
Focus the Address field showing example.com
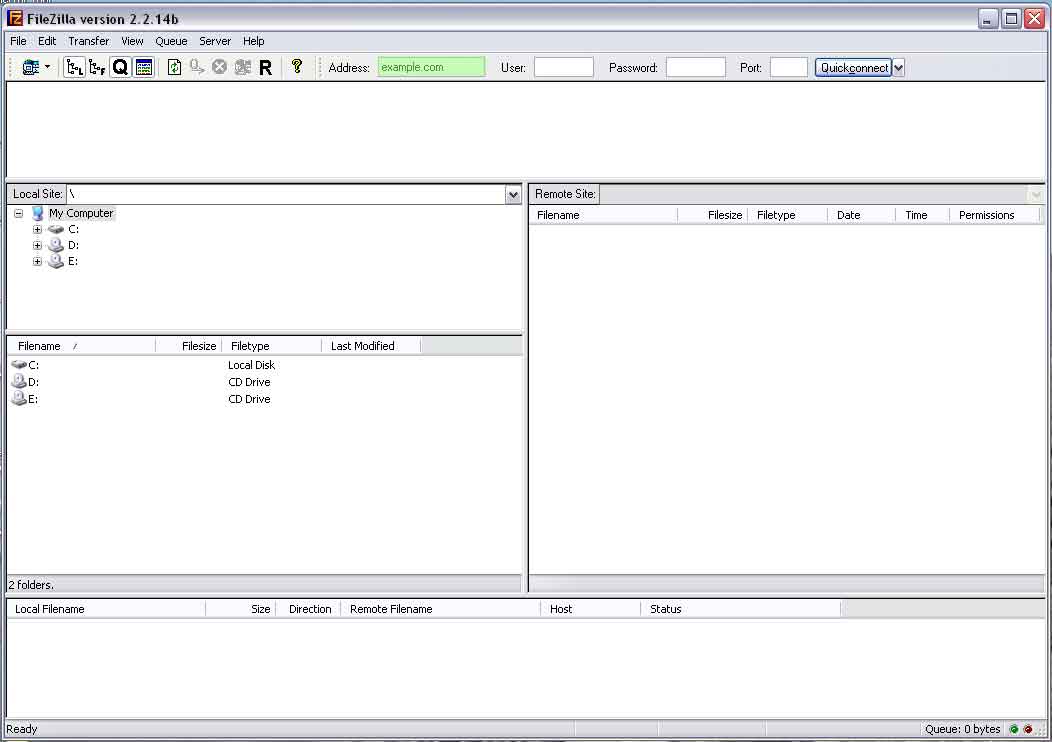click(x=431, y=67)
